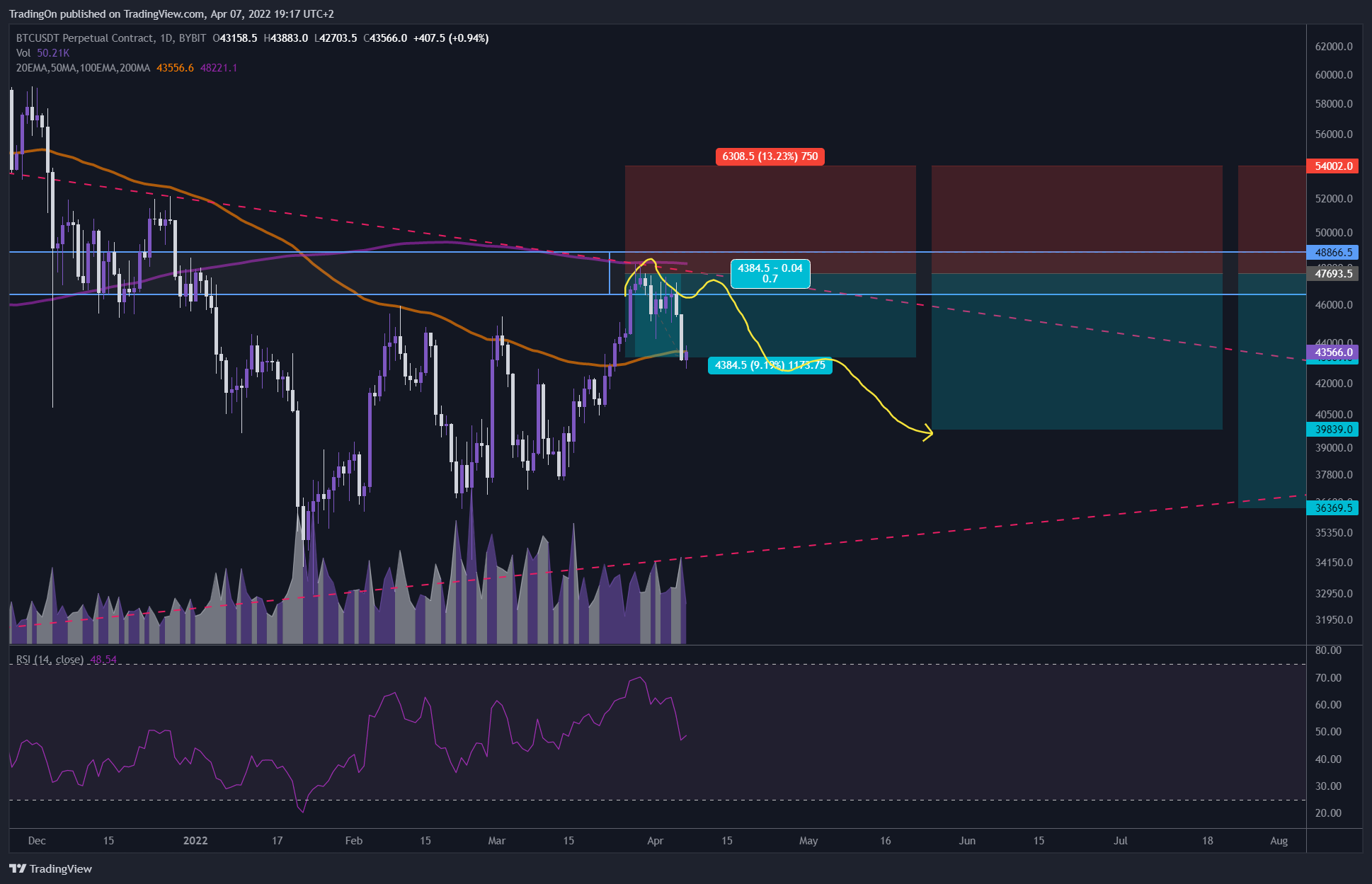Click the 48221.1 purple moving average value
The height and width of the screenshot is (884, 1372).
coord(219,68)
